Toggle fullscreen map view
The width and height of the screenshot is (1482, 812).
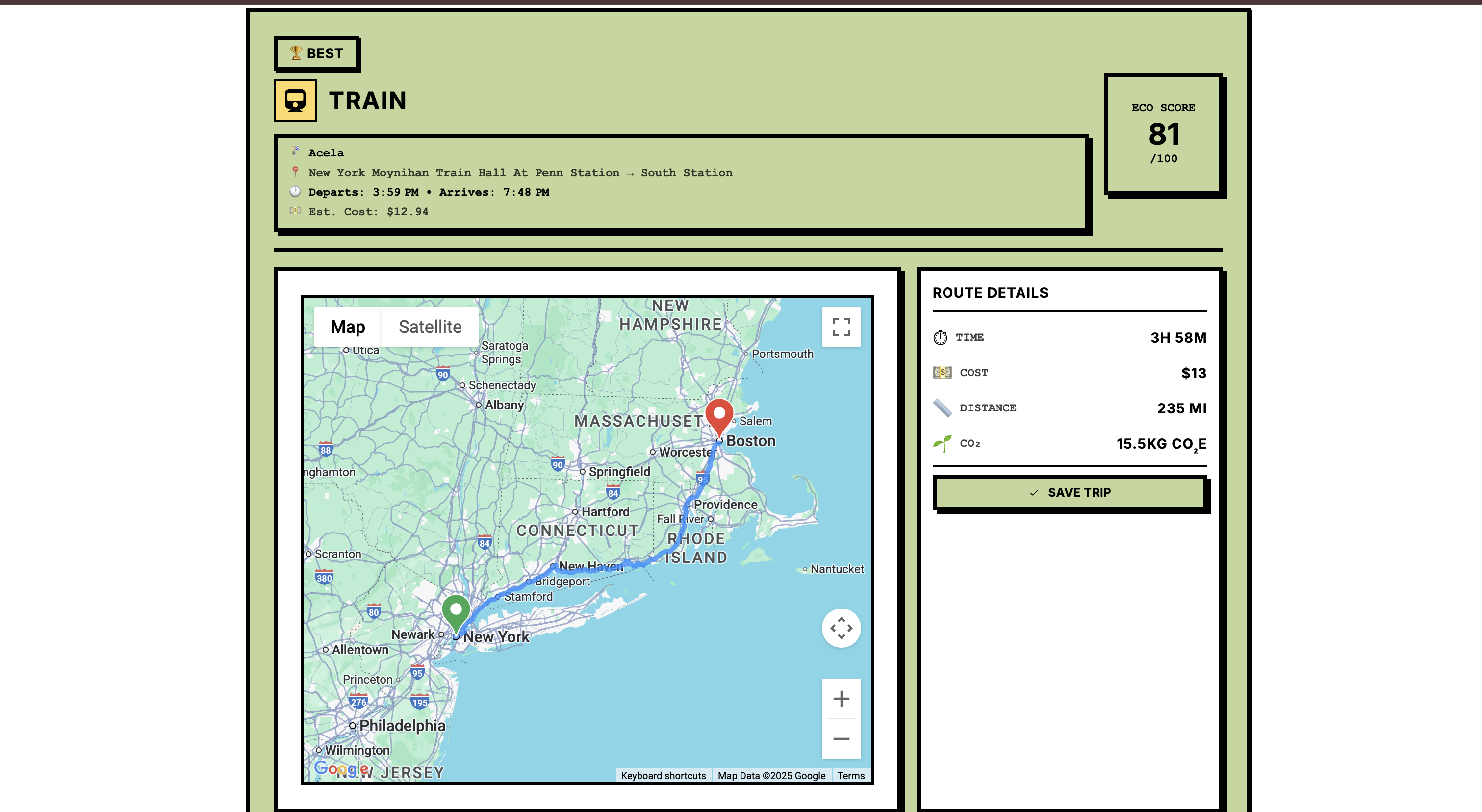click(841, 327)
